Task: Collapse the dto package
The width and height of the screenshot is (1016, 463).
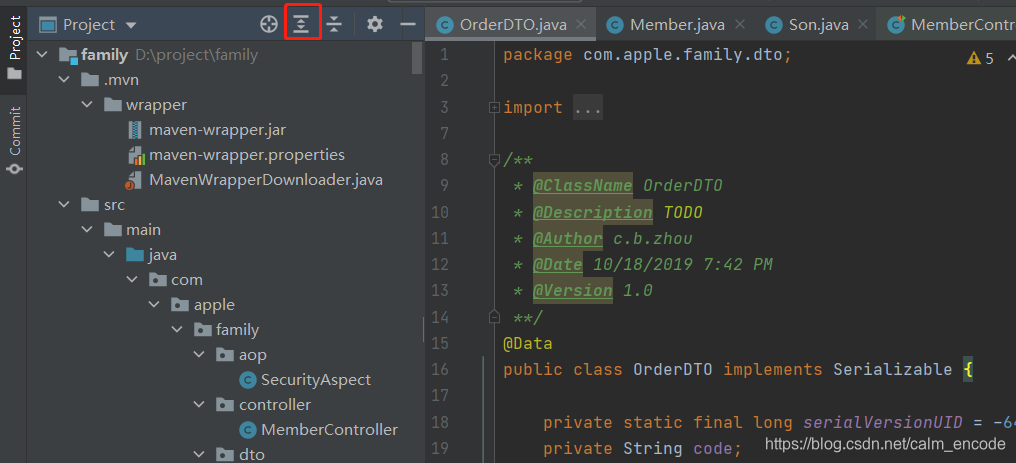Action: tap(200, 455)
